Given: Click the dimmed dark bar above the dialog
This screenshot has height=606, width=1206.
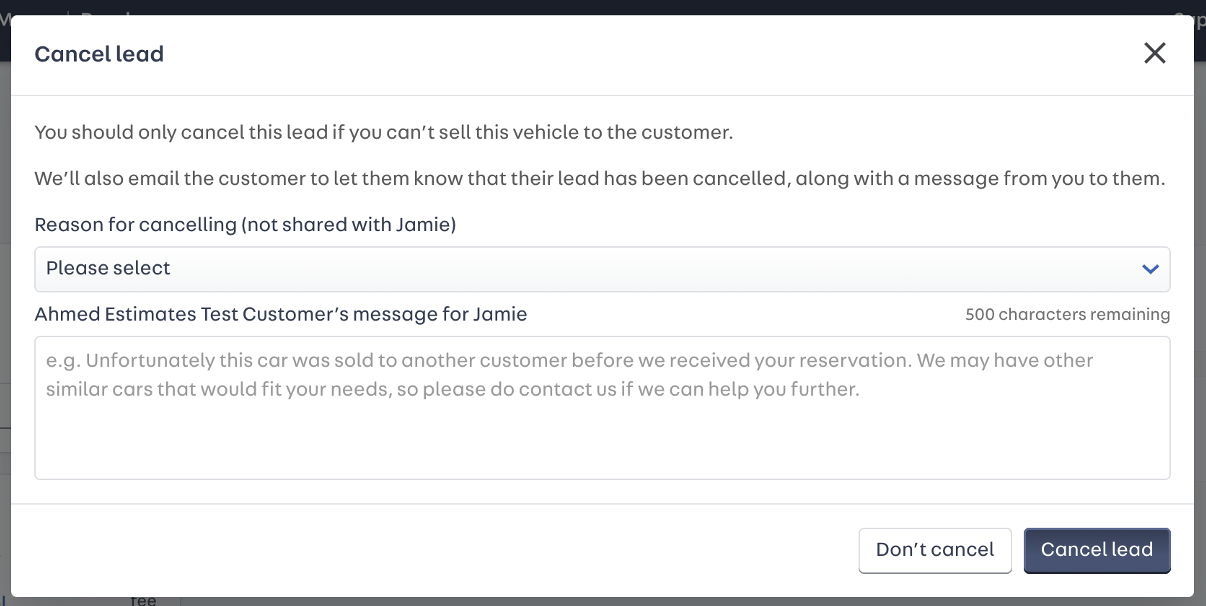Looking at the screenshot, I should [x=600, y=7].
